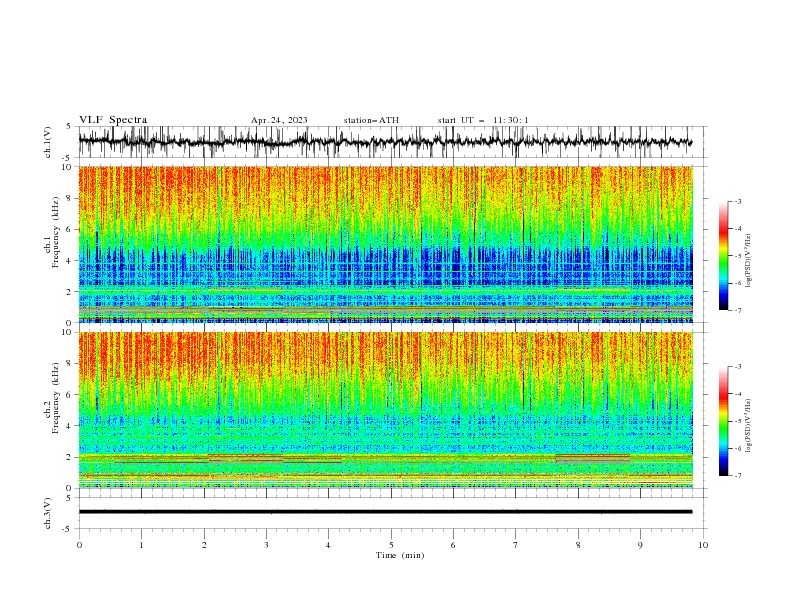Click time axis tick label "4"

click(x=328, y=545)
